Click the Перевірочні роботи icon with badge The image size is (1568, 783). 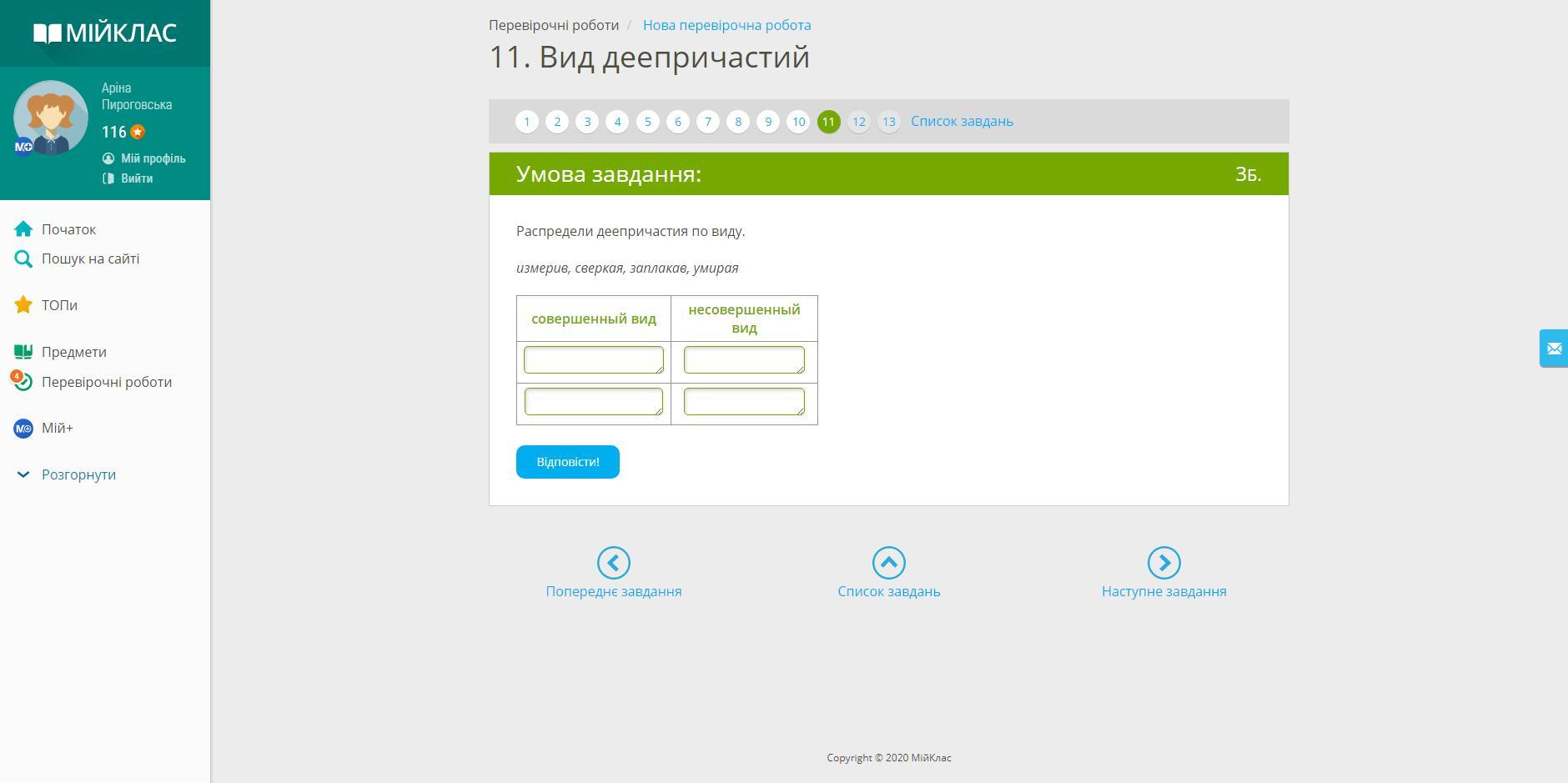[22, 380]
